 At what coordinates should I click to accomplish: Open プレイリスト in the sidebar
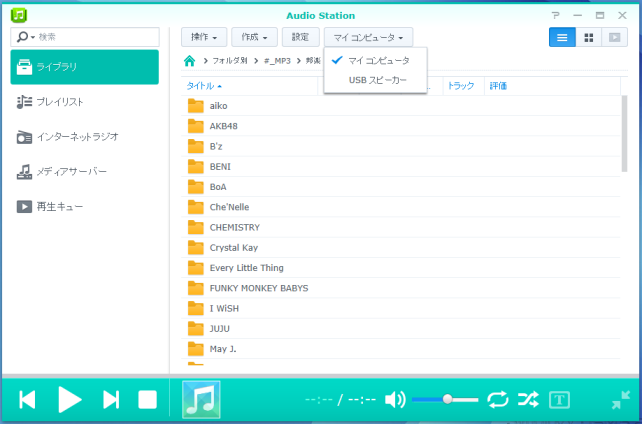click(84, 102)
